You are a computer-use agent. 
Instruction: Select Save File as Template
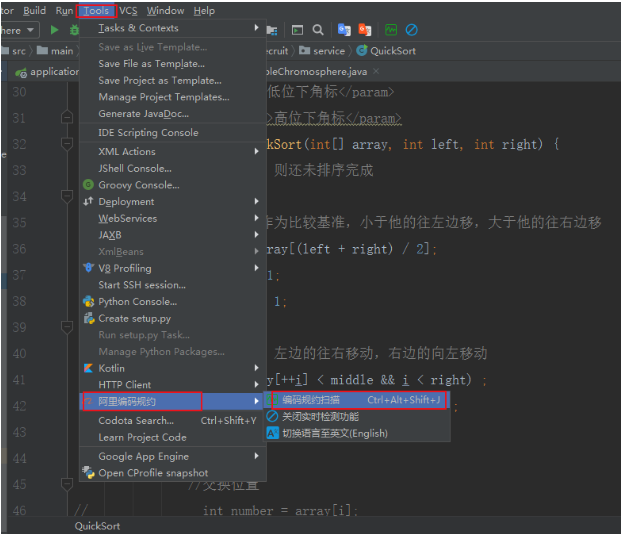pyautogui.click(x=173, y=64)
